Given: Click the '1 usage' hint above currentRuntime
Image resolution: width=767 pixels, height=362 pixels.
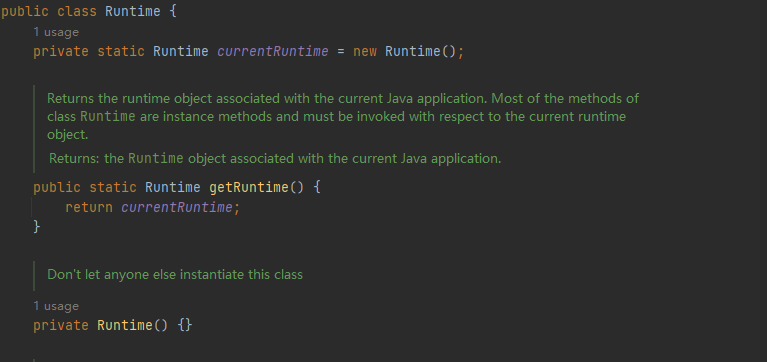Looking at the screenshot, I should pos(56,32).
